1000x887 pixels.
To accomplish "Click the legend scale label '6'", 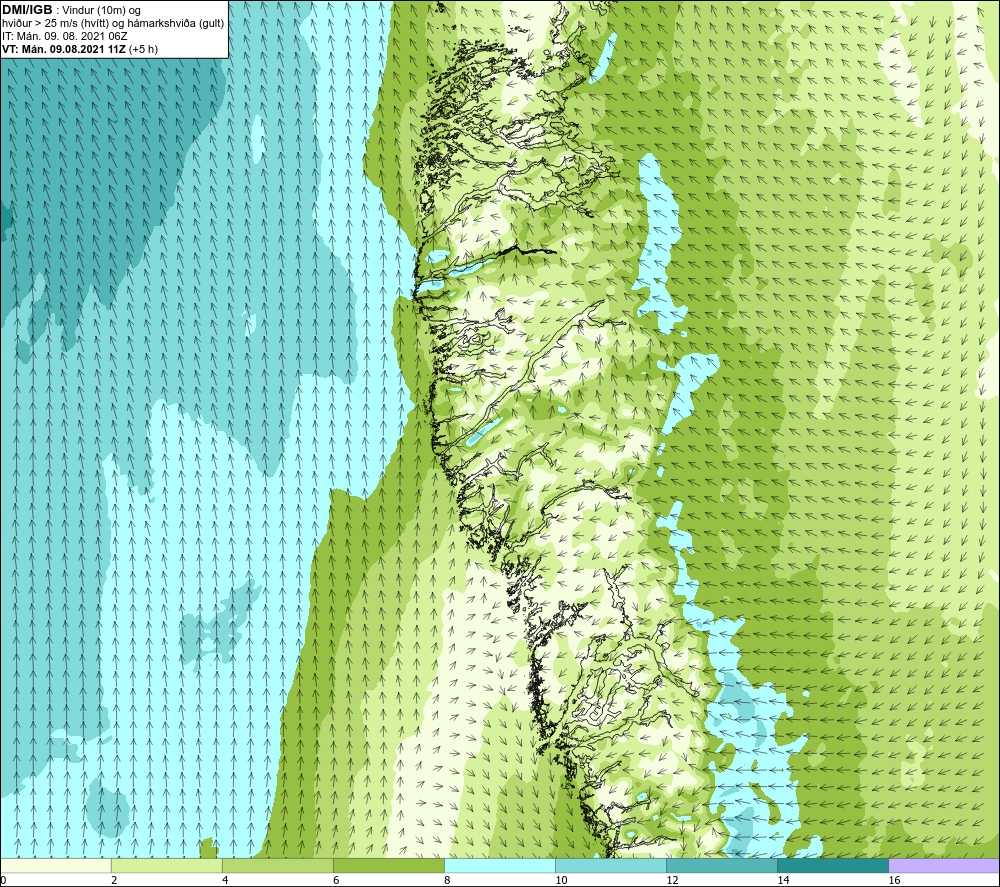I will tap(336, 881).
